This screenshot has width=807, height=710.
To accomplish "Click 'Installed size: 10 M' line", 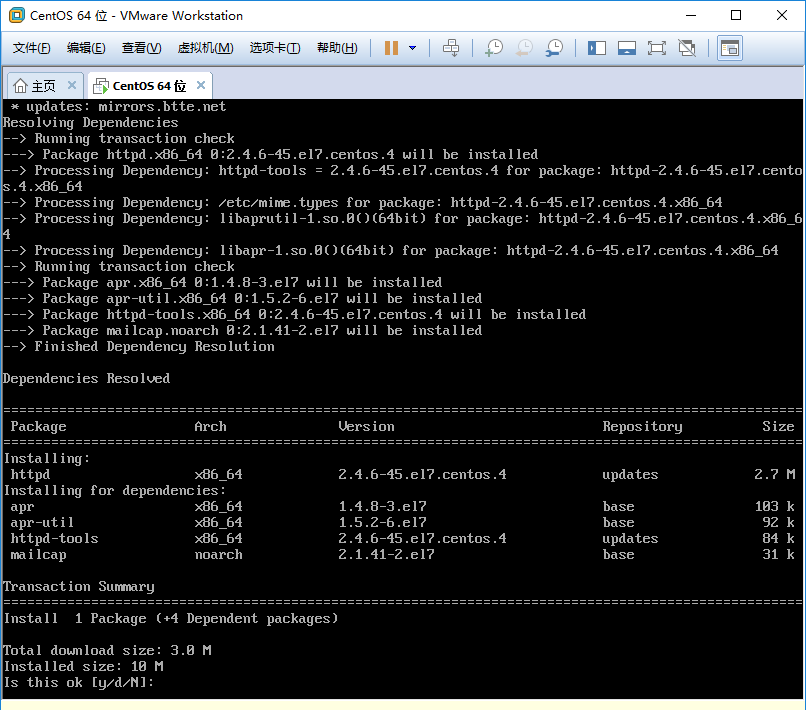I will tap(83, 667).
